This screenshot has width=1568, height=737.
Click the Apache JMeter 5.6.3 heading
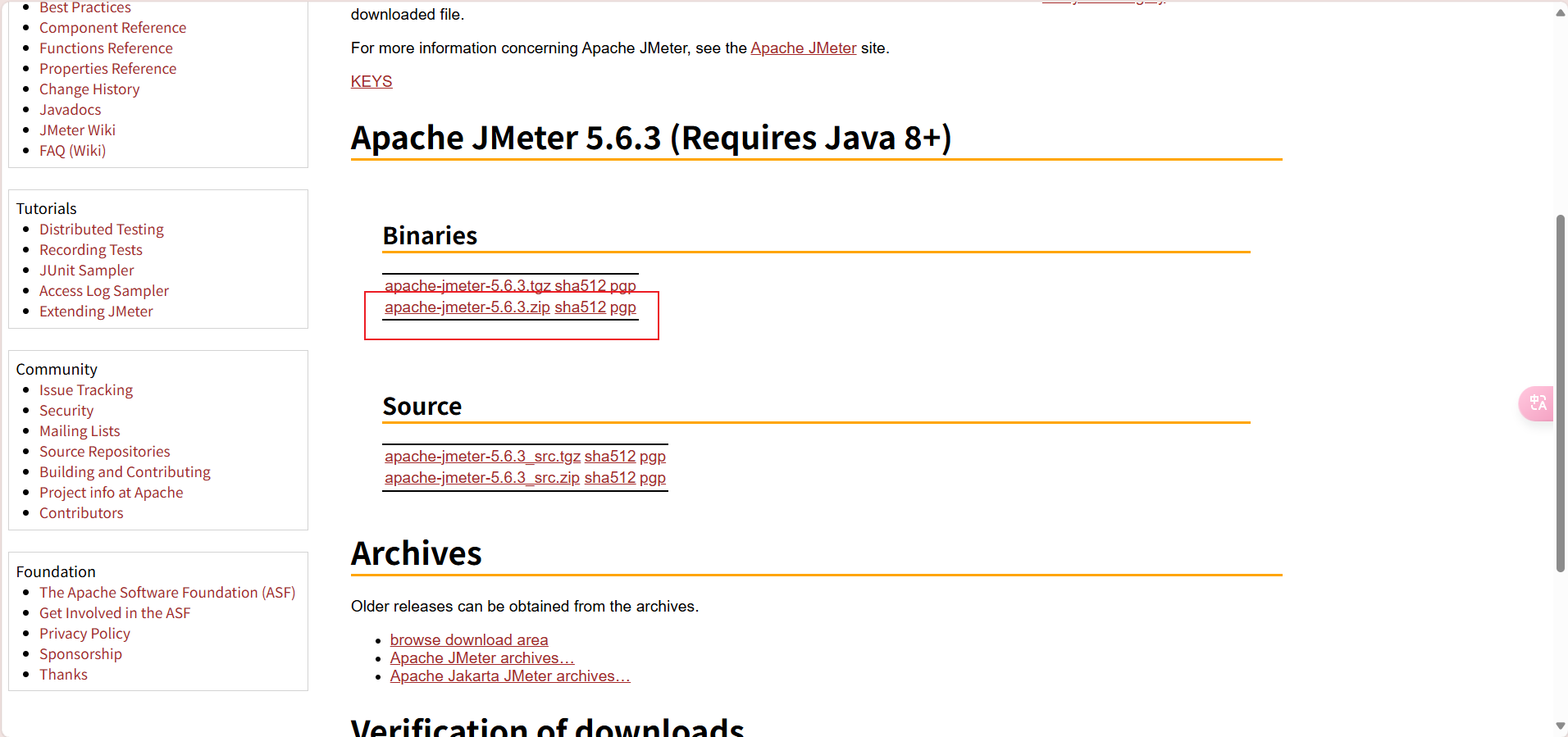(651, 138)
